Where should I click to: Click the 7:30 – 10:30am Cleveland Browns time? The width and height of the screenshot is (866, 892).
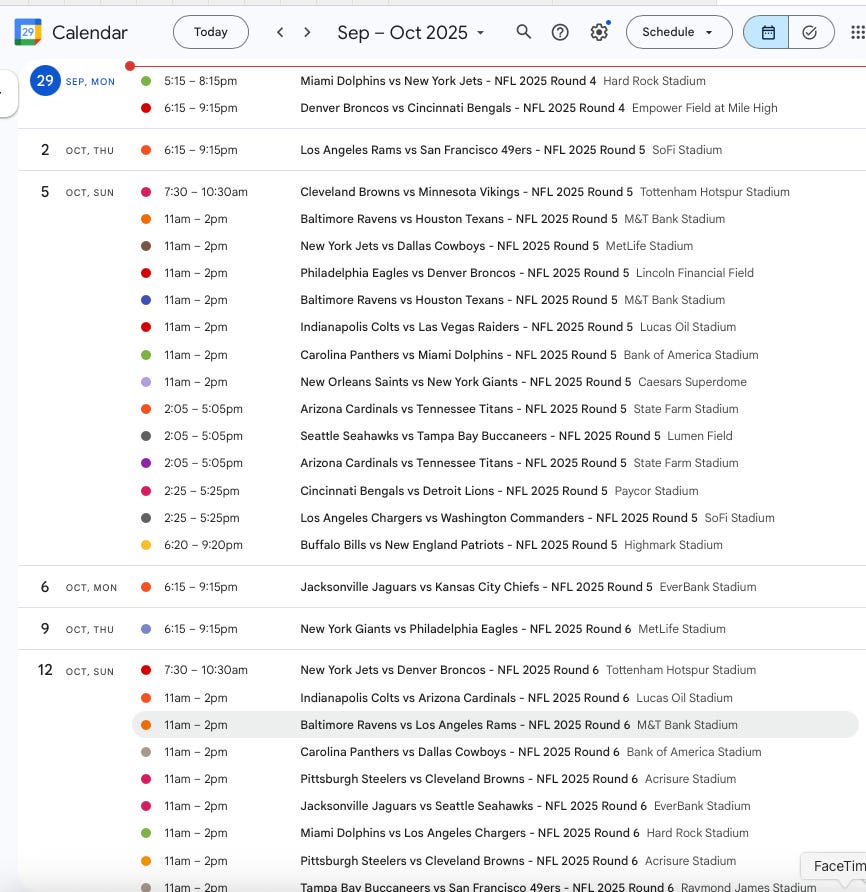click(x=206, y=192)
